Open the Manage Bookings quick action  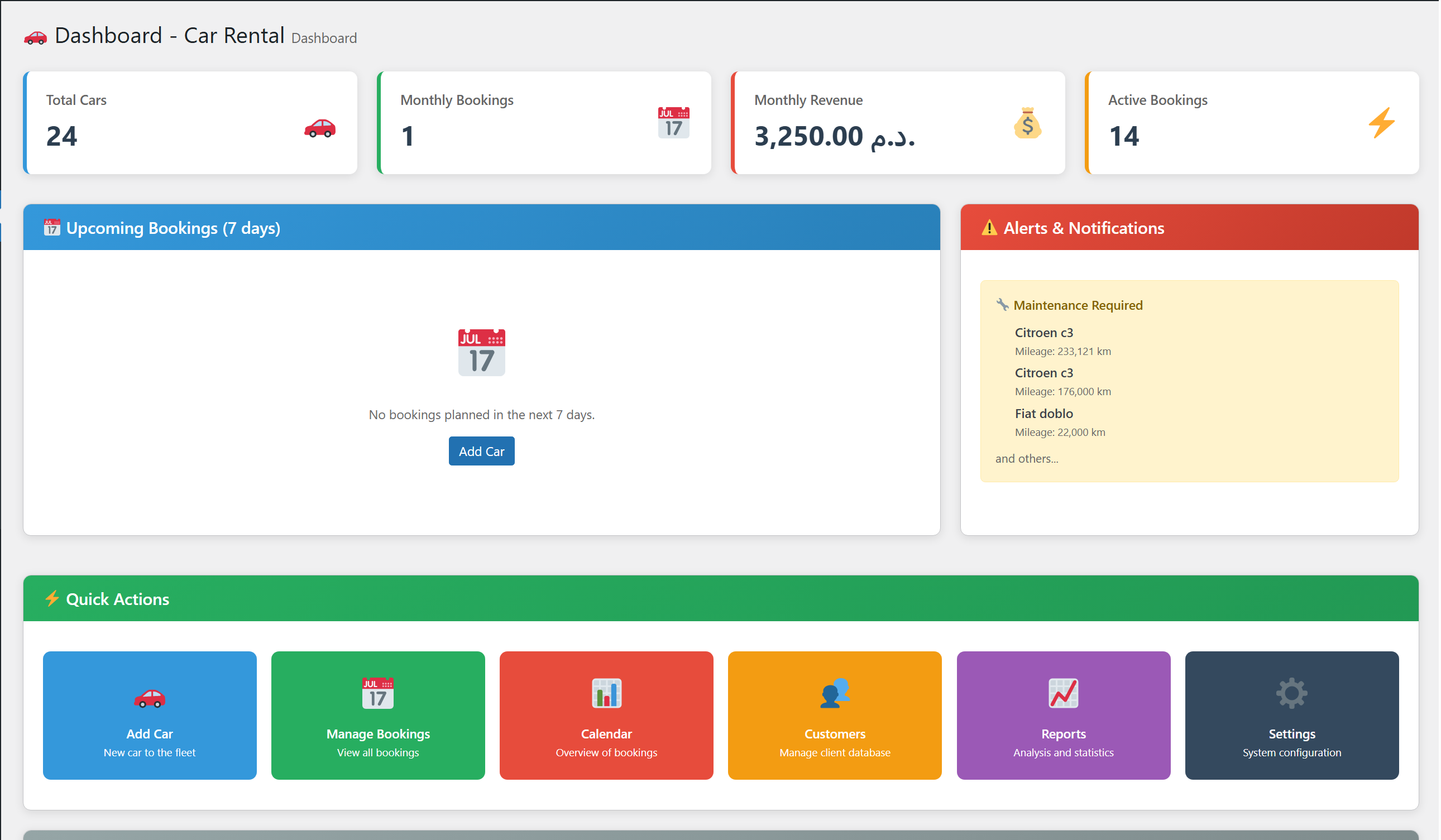tap(377, 715)
